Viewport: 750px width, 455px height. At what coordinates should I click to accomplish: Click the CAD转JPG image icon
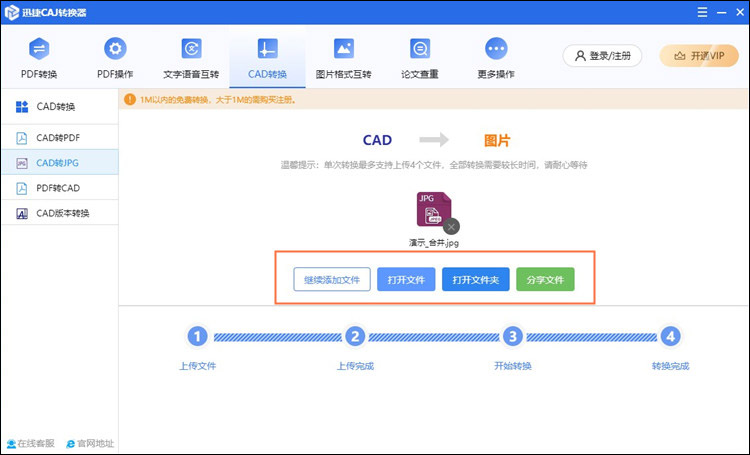coord(22,163)
